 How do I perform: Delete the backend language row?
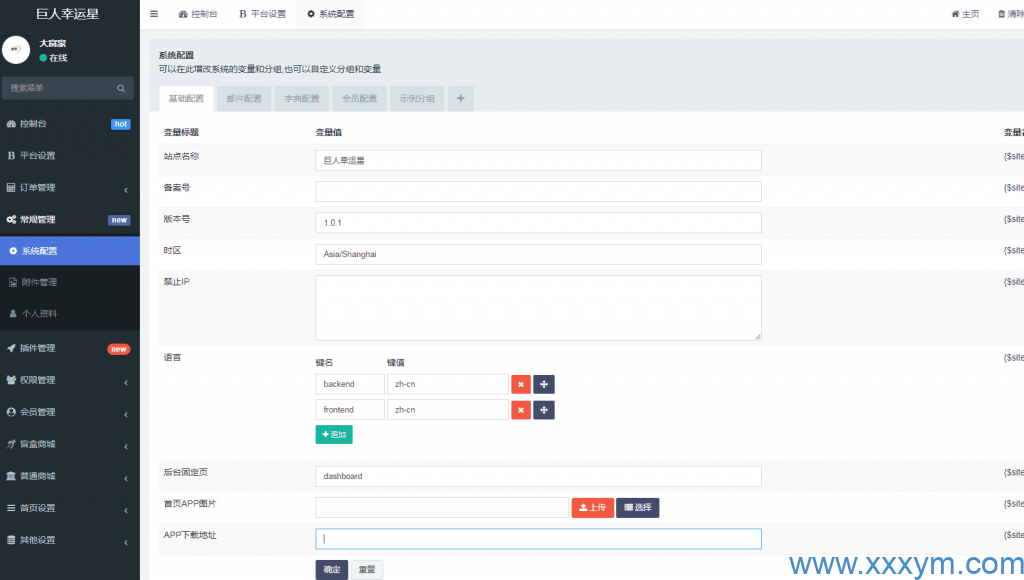(x=521, y=384)
